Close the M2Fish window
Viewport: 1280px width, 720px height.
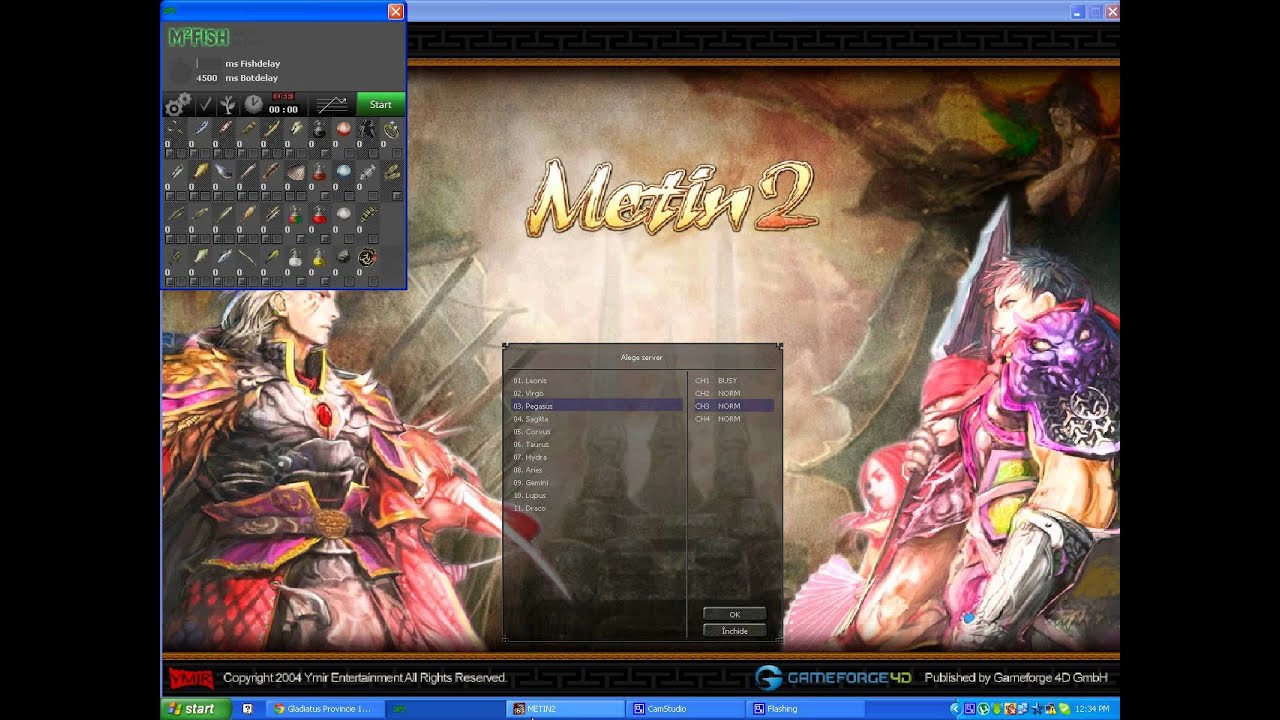click(x=396, y=11)
